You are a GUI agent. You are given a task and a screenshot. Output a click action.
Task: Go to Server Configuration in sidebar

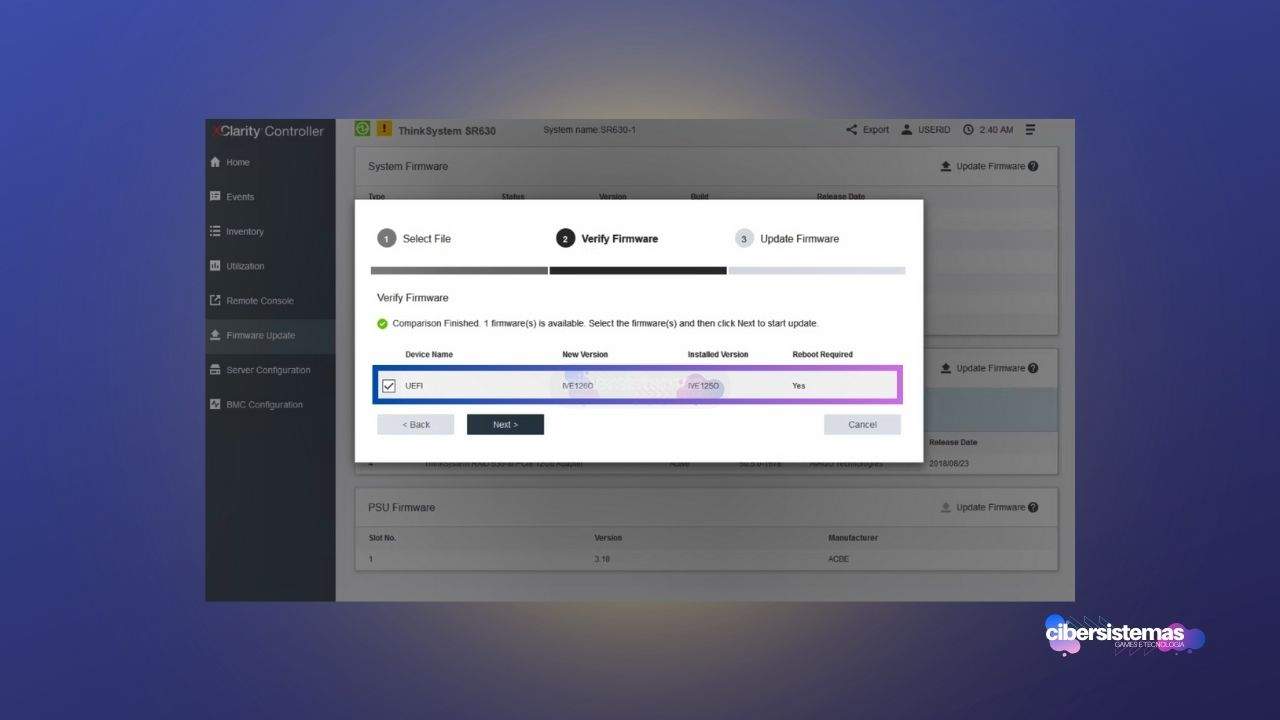point(270,370)
